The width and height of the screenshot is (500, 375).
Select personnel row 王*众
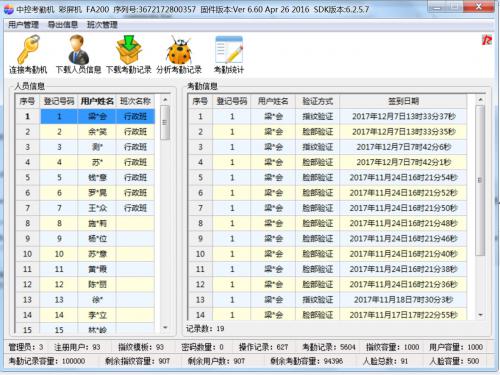tap(85, 208)
